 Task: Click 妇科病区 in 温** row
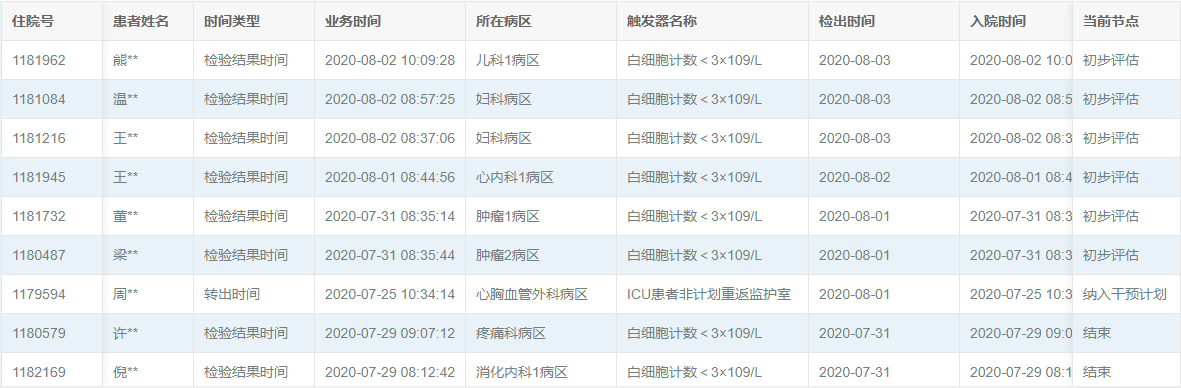click(x=504, y=99)
